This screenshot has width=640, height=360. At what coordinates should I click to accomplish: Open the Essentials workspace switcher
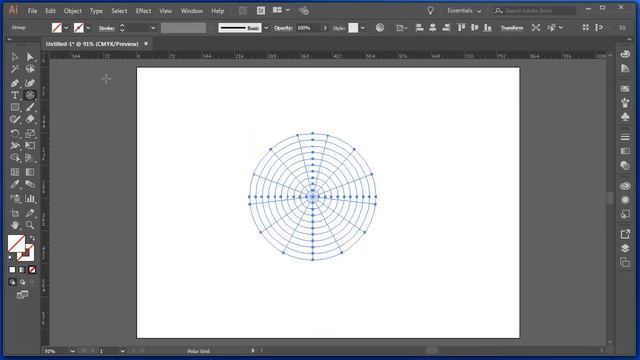[464, 11]
